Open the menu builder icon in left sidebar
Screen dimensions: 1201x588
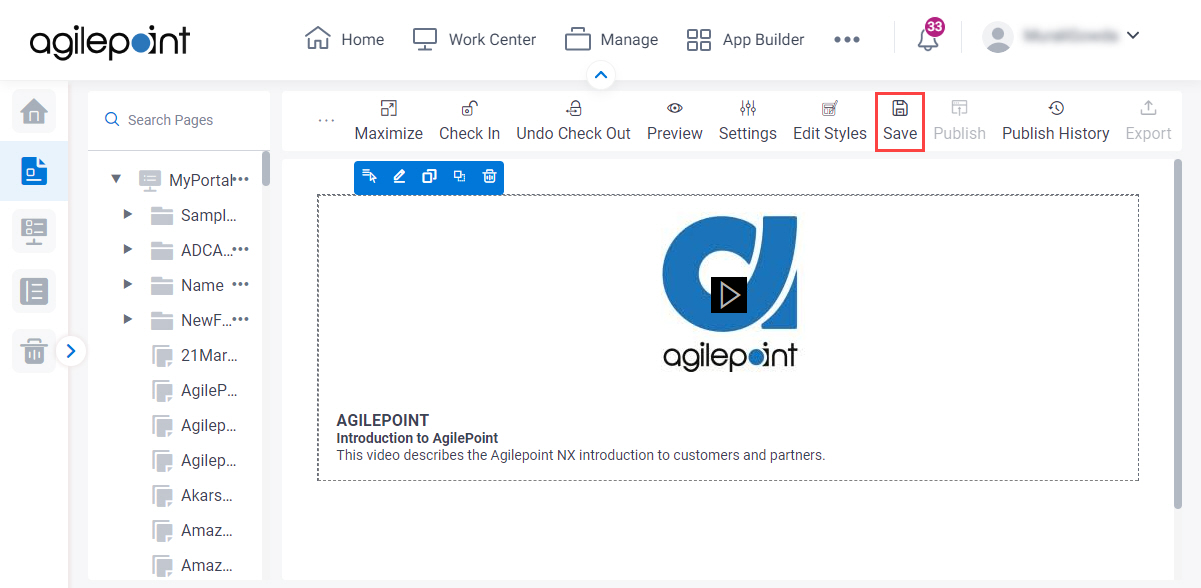pyautogui.click(x=34, y=230)
